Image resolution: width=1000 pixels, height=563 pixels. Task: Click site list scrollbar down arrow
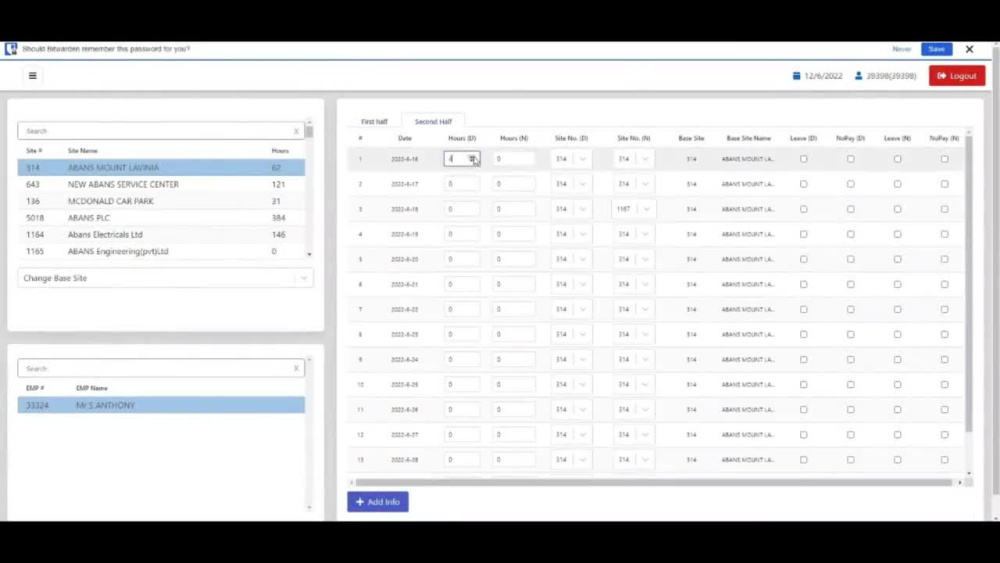(309, 254)
